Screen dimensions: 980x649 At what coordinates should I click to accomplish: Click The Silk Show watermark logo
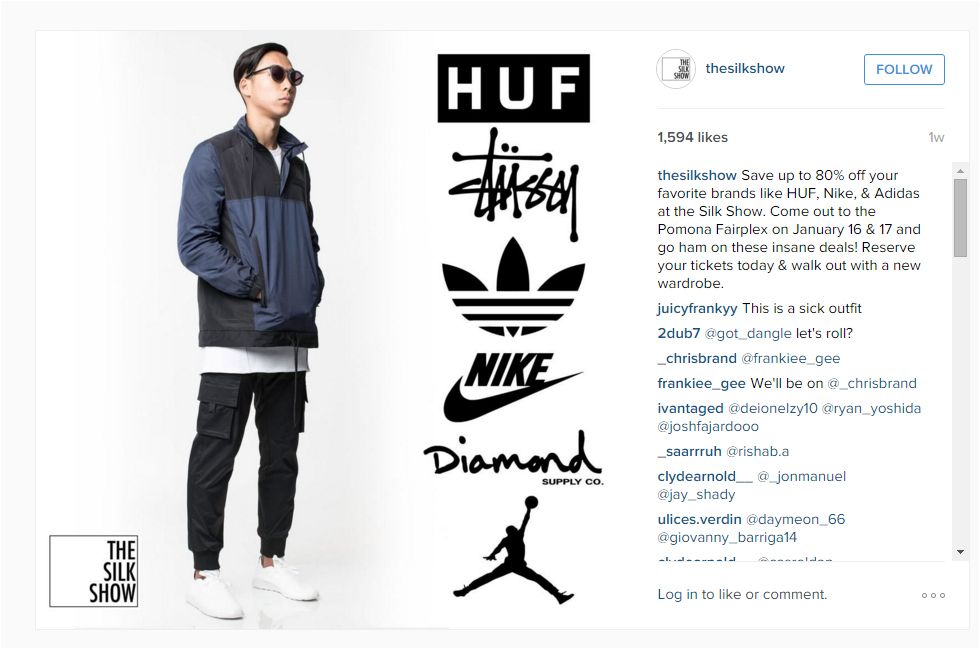[x=94, y=571]
